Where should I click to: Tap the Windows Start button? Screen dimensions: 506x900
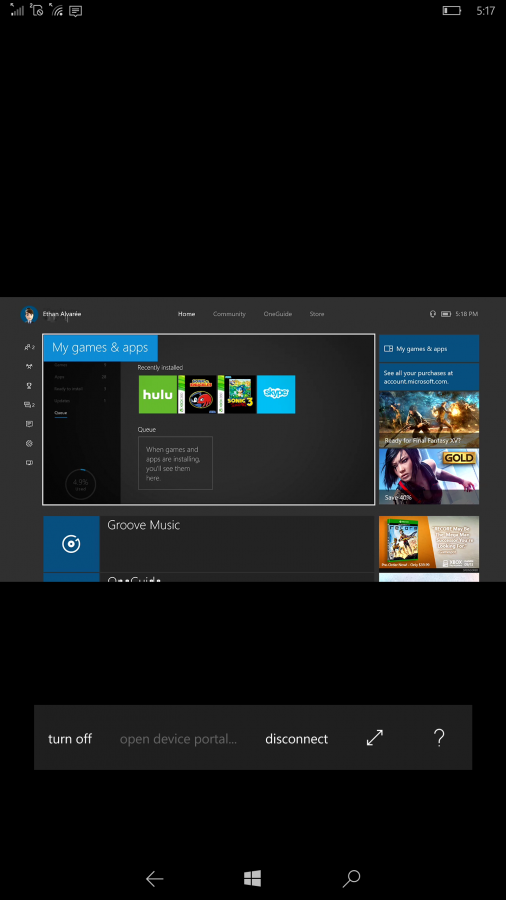tap(252, 878)
